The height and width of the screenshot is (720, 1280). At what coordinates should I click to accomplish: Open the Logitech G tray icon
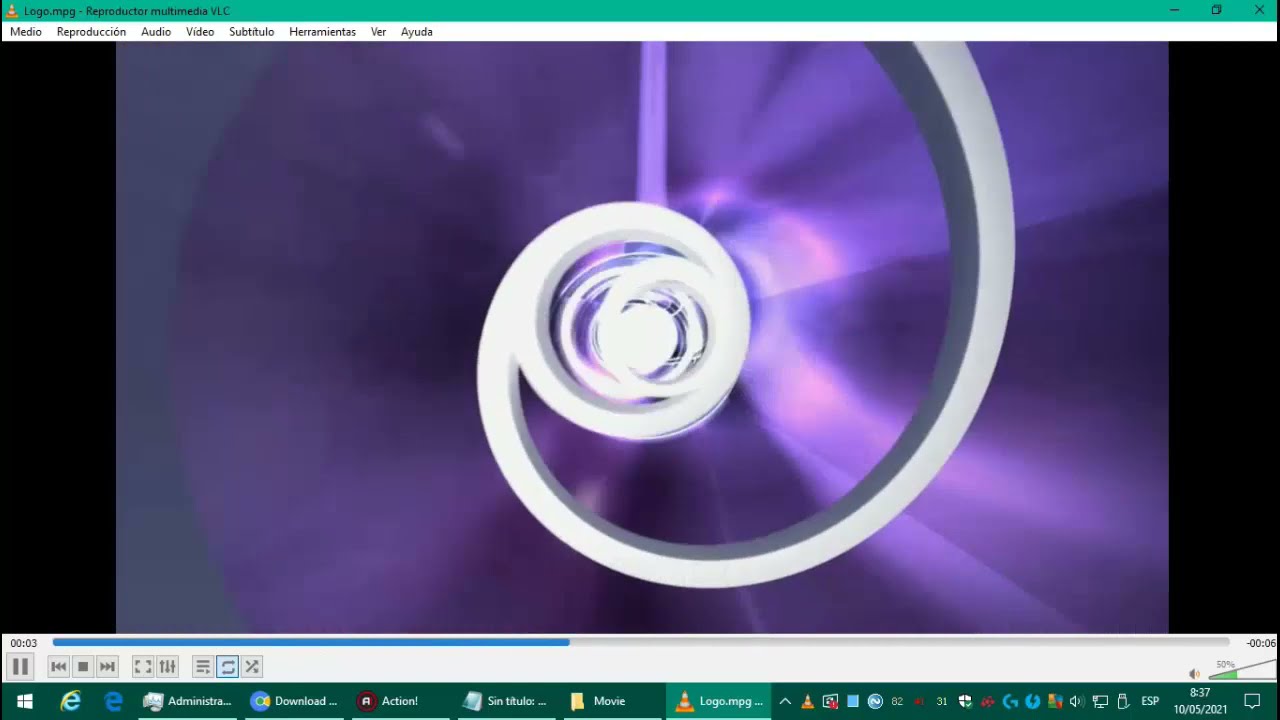click(1010, 701)
